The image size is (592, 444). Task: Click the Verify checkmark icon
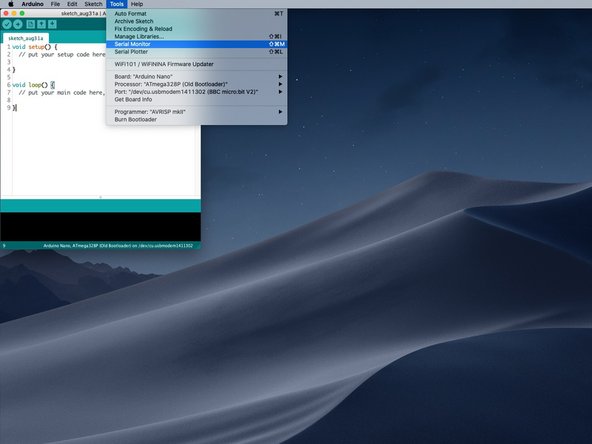pyautogui.click(x=7, y=24)
